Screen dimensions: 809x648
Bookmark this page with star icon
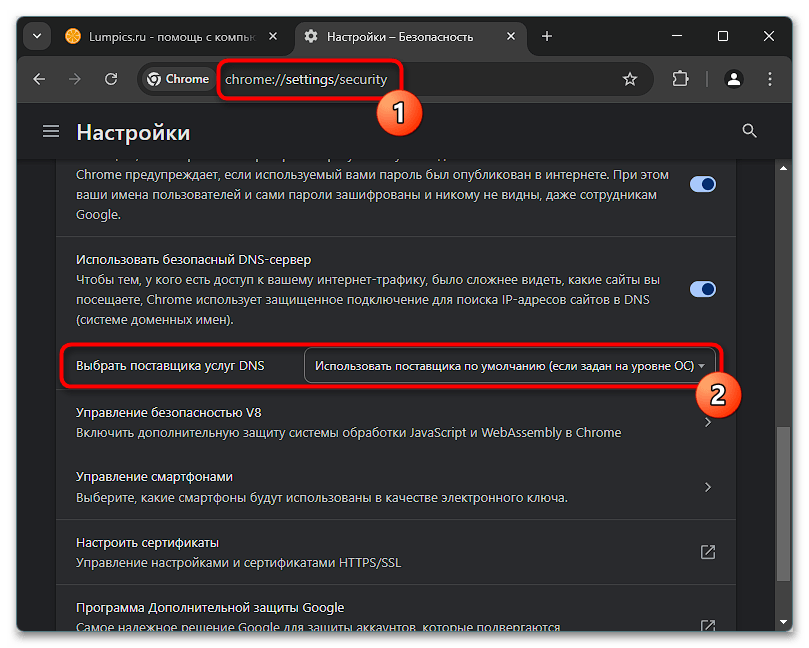(x=629, y=79)
